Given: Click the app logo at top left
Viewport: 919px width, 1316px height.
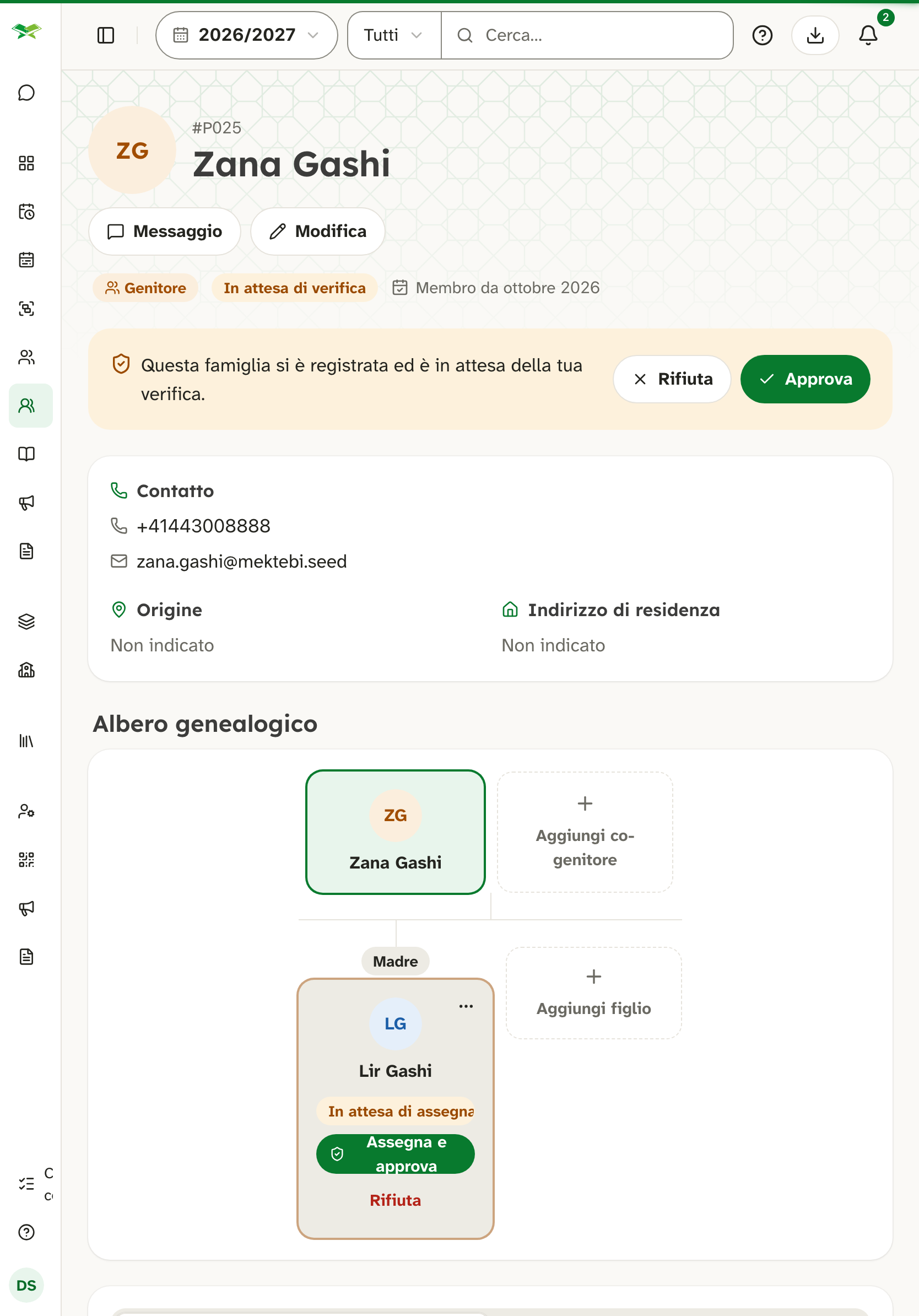Looking at the screenshot, I should 26,30.
